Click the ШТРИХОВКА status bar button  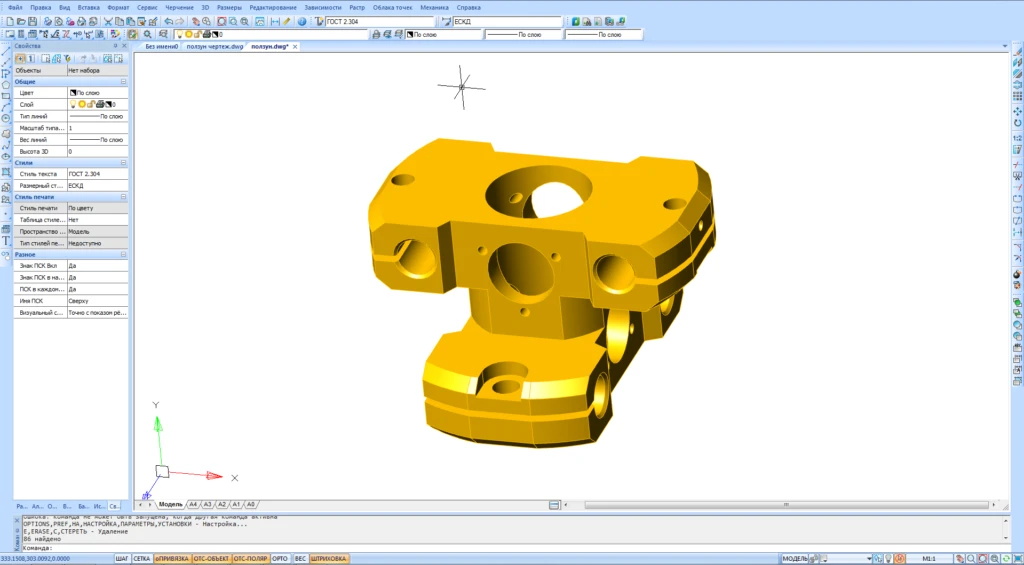tap(329, 559)
